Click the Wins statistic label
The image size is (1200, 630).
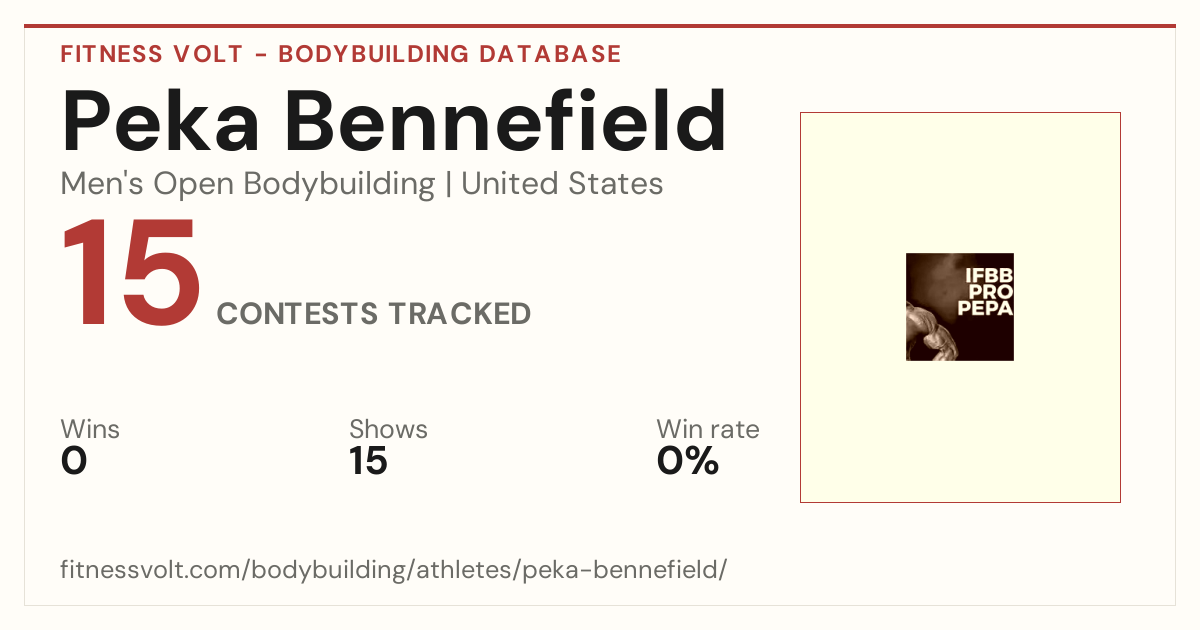pyautogui.click(x=90, y=430)
